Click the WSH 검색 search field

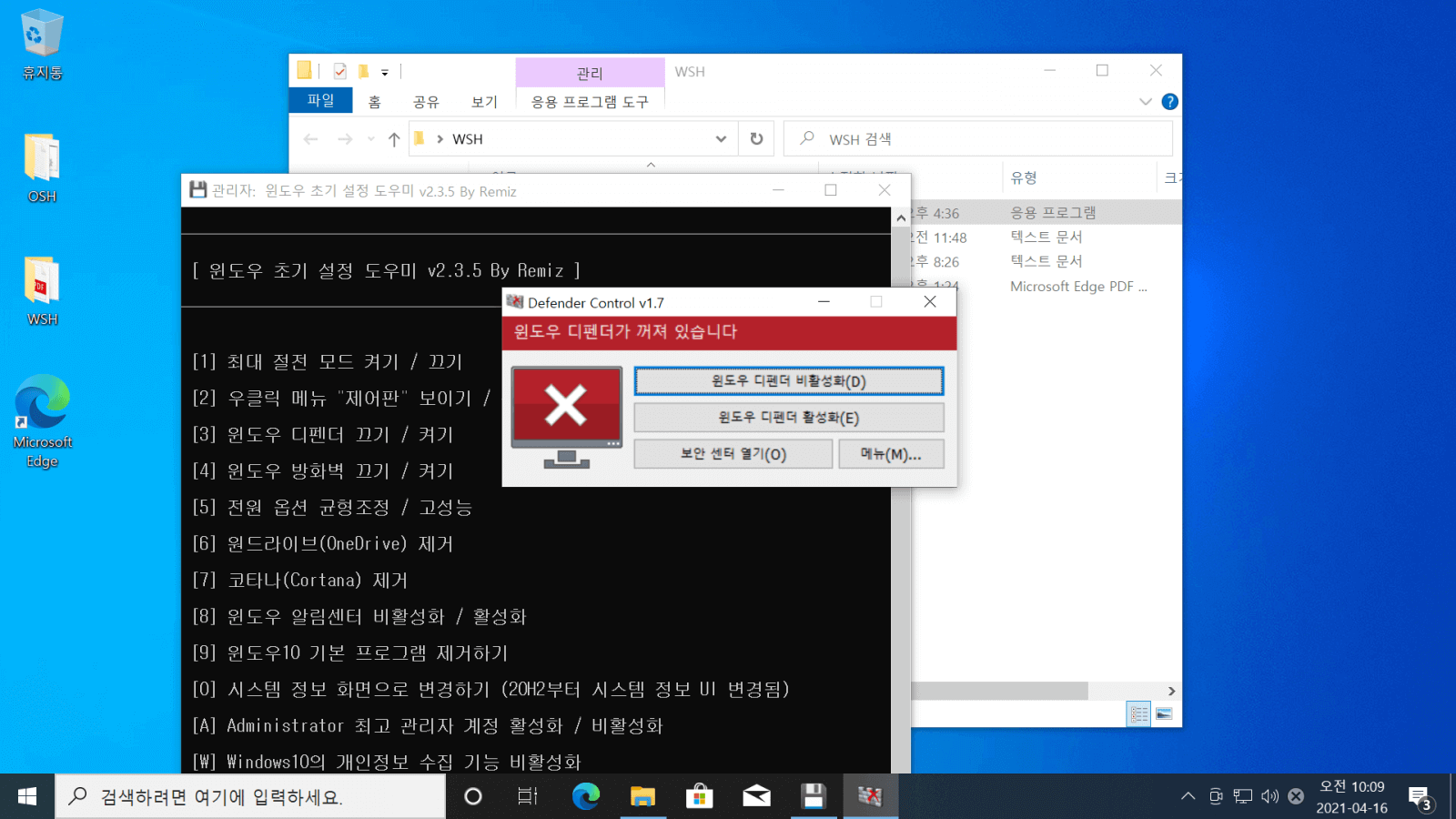(978, 139)
